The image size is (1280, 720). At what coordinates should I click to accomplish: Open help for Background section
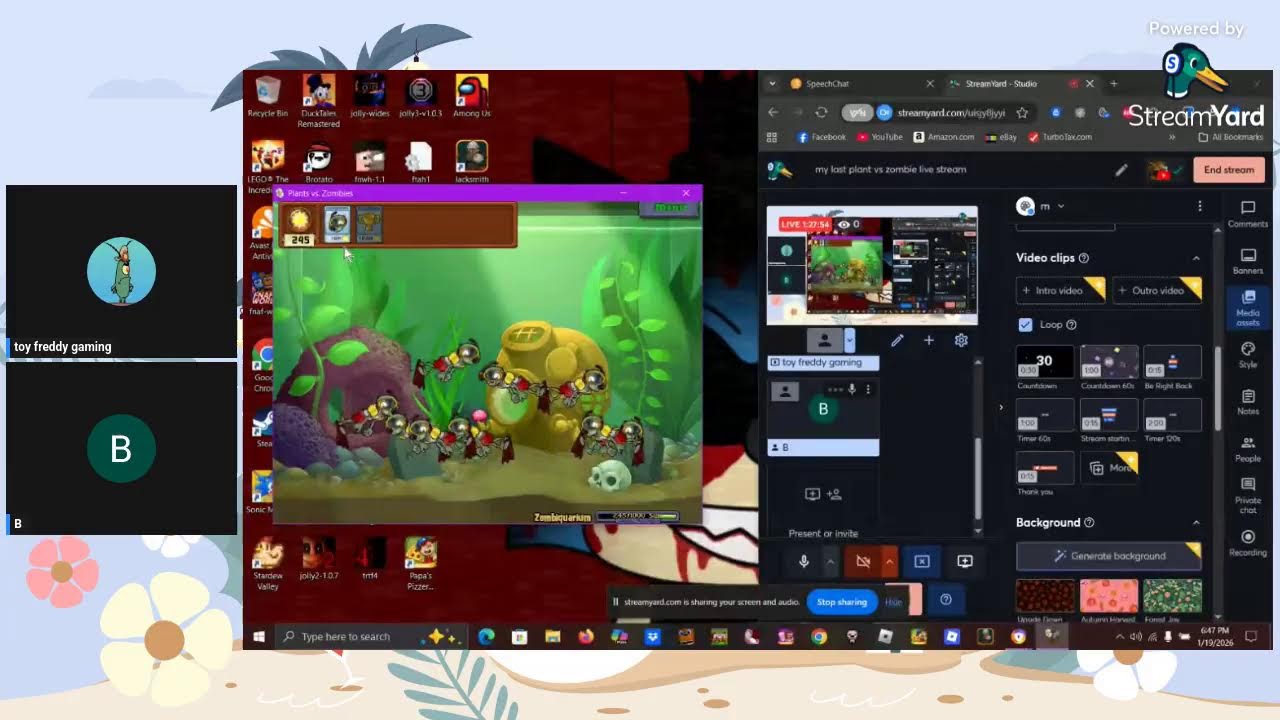point(1089,523)
